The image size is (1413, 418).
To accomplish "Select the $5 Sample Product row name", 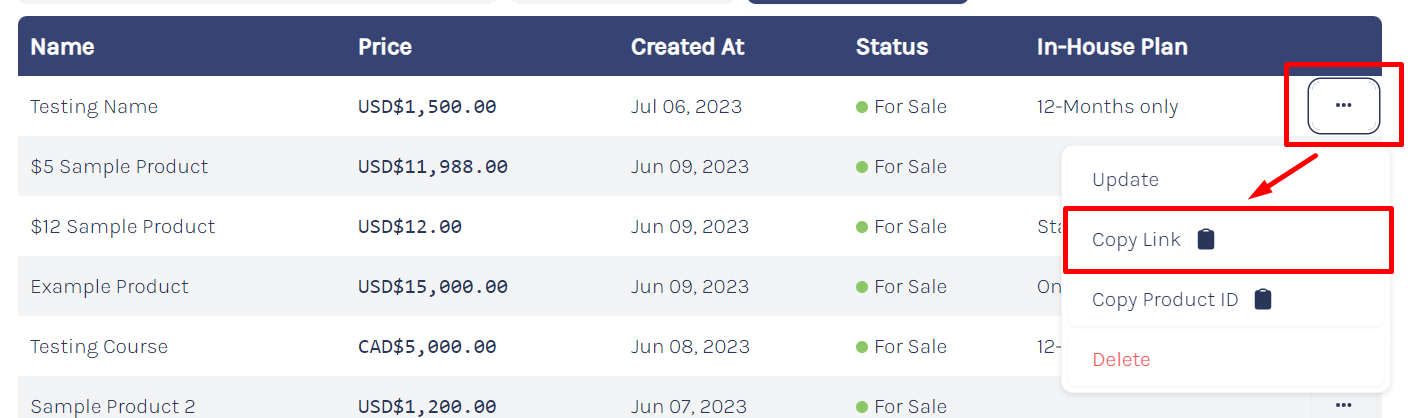I will 119,166.
